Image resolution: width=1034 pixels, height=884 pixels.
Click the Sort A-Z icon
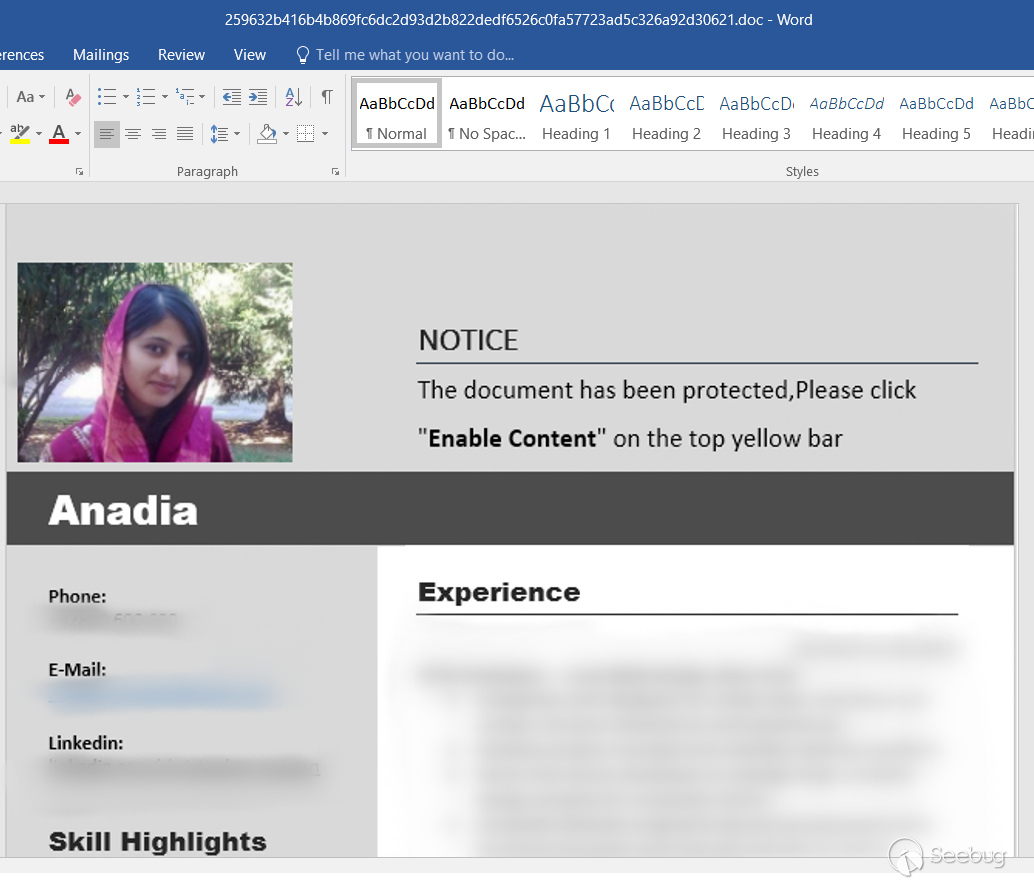point(293,97)
